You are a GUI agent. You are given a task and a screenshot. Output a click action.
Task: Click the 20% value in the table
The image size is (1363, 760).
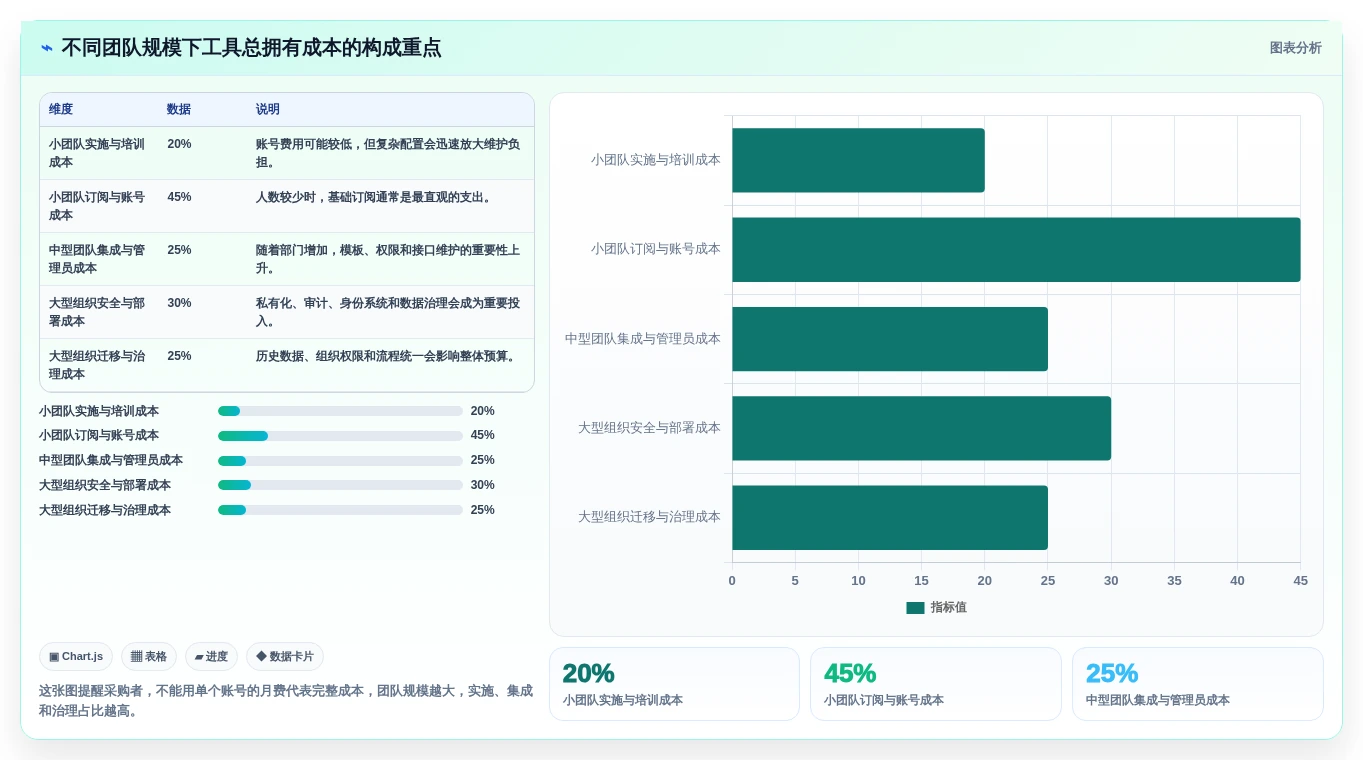(179, 144)
